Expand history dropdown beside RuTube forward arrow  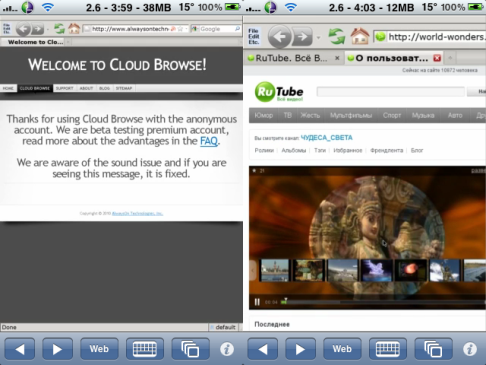(318, 37)
